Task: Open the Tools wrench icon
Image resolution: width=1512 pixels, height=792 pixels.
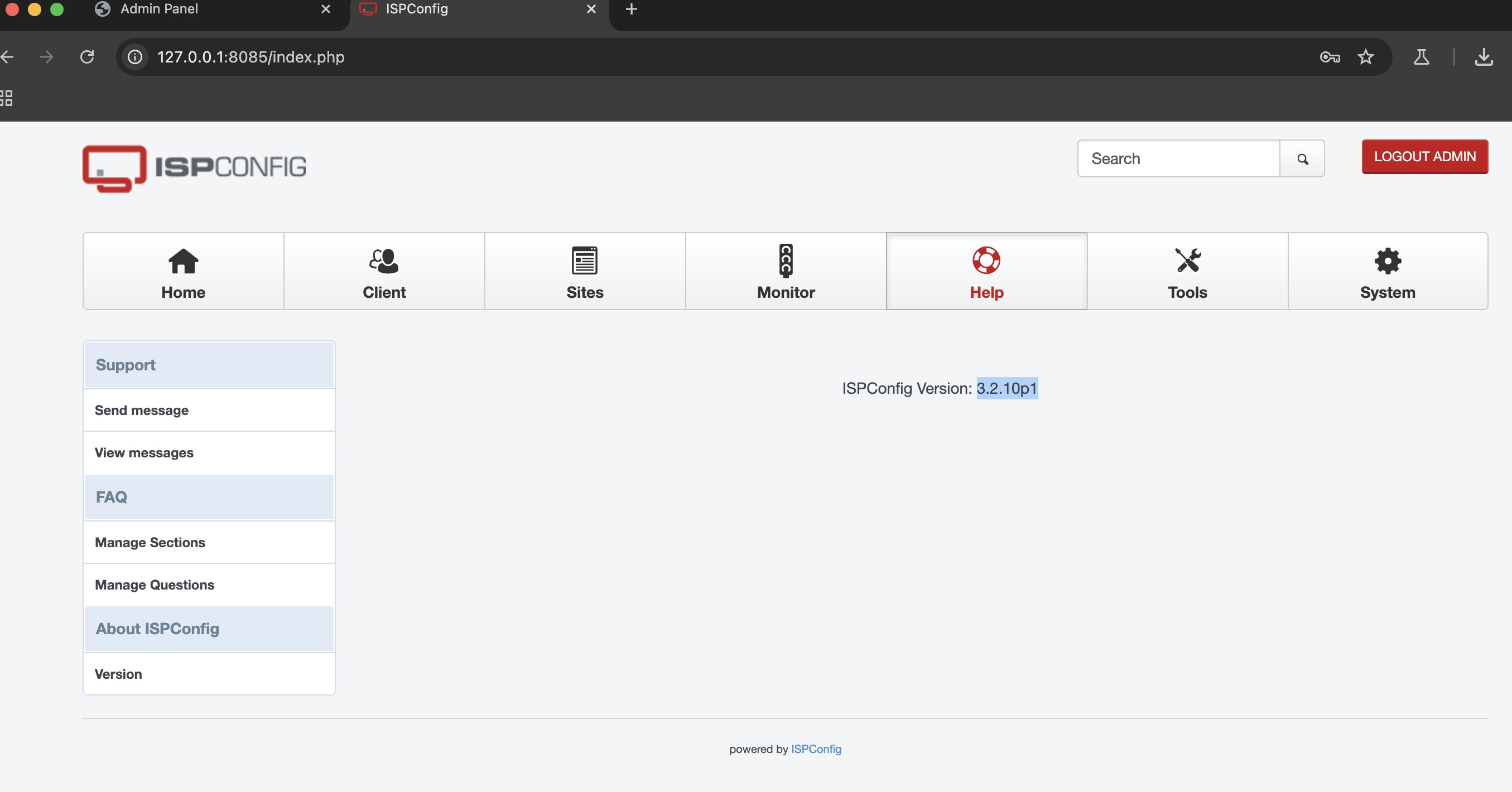Action: point(1187,260)
